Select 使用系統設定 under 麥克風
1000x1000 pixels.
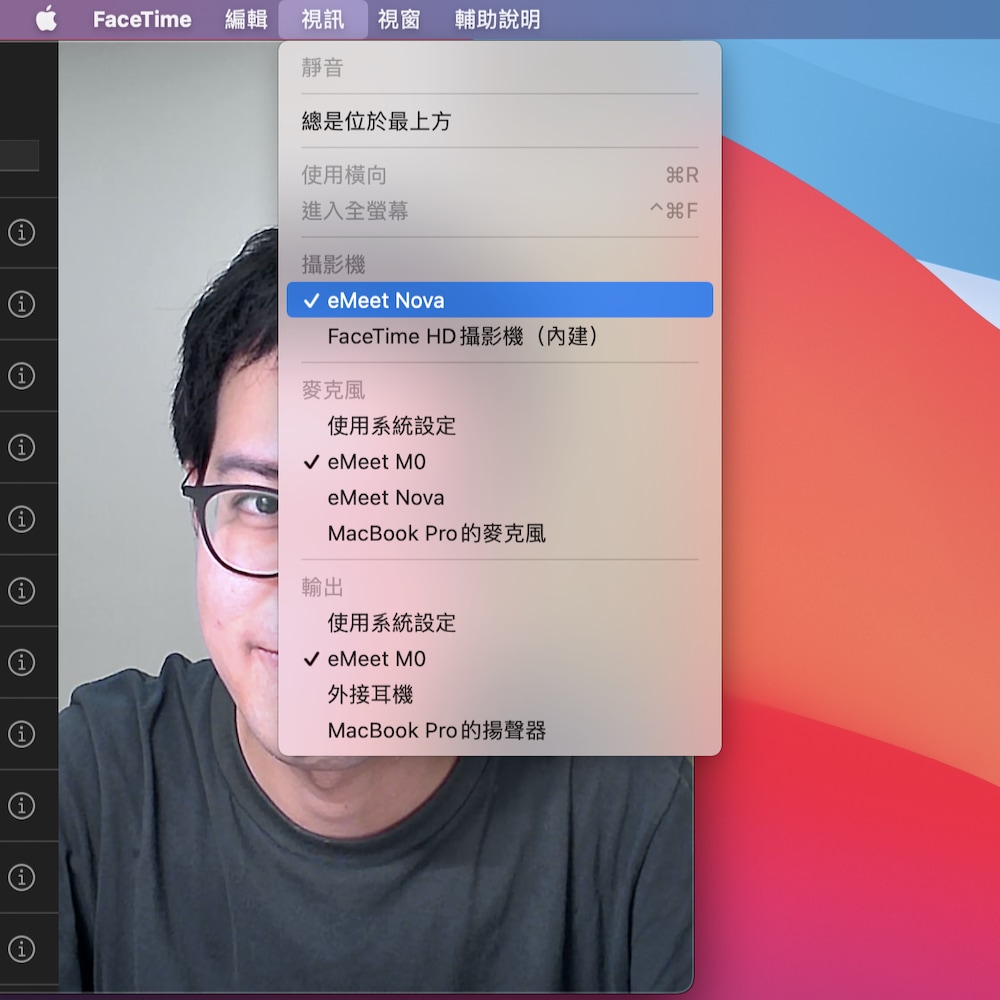point(499,425)
